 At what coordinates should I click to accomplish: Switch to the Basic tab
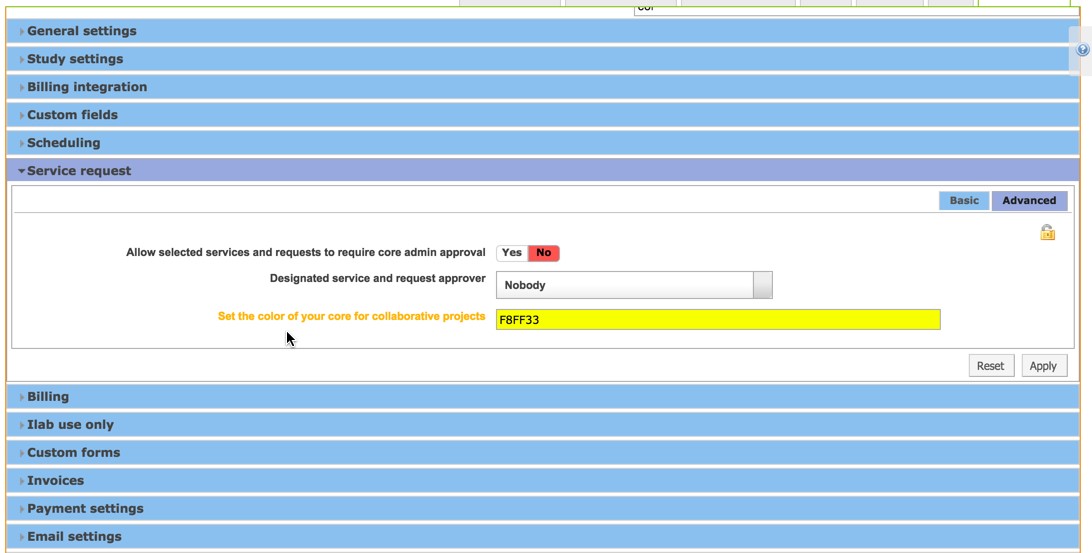point(964,200)
